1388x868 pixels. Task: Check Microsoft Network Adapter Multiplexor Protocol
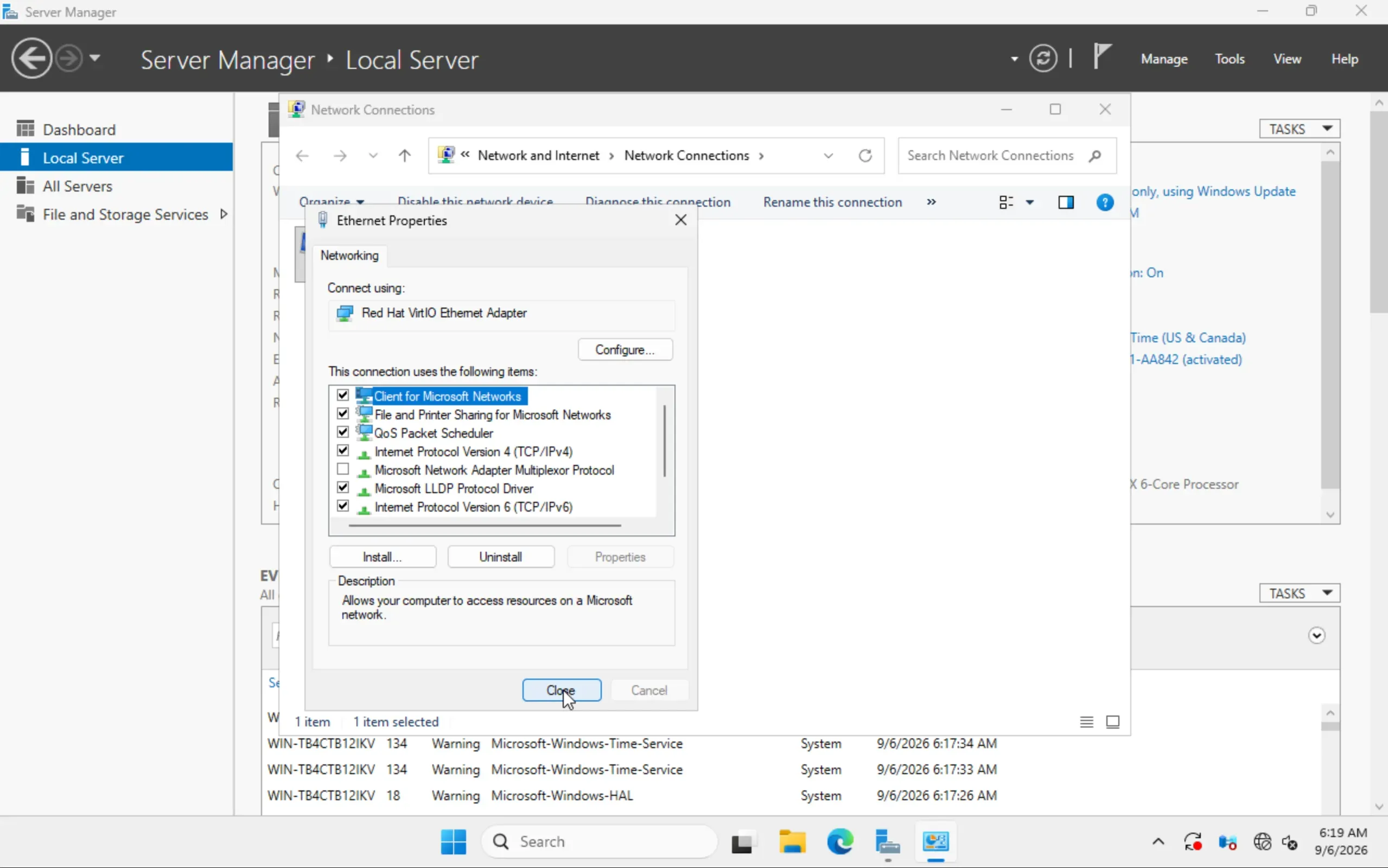[343, 469]
